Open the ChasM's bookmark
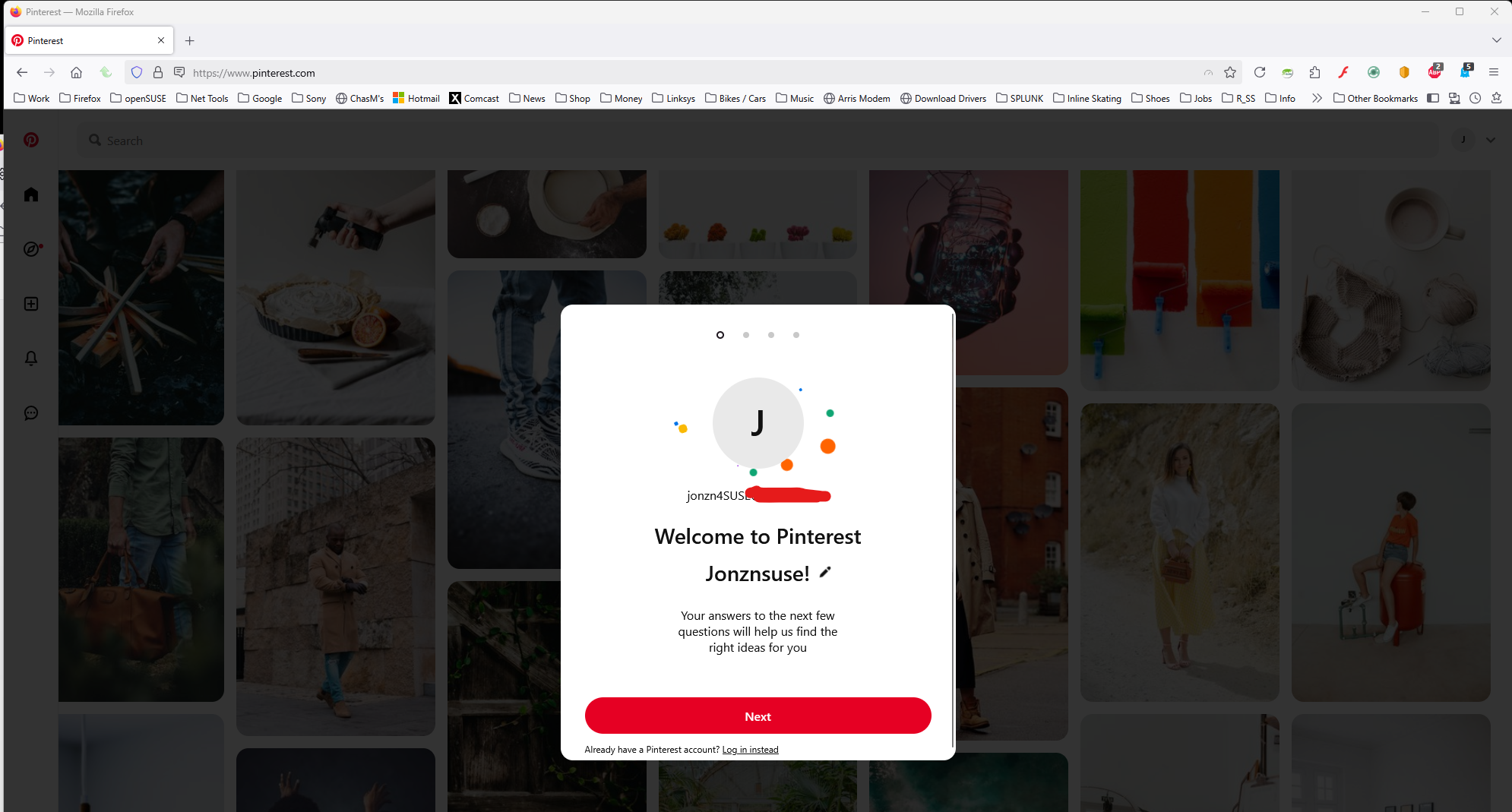This screenshot has height=812, width=1512. coord(360,99)
